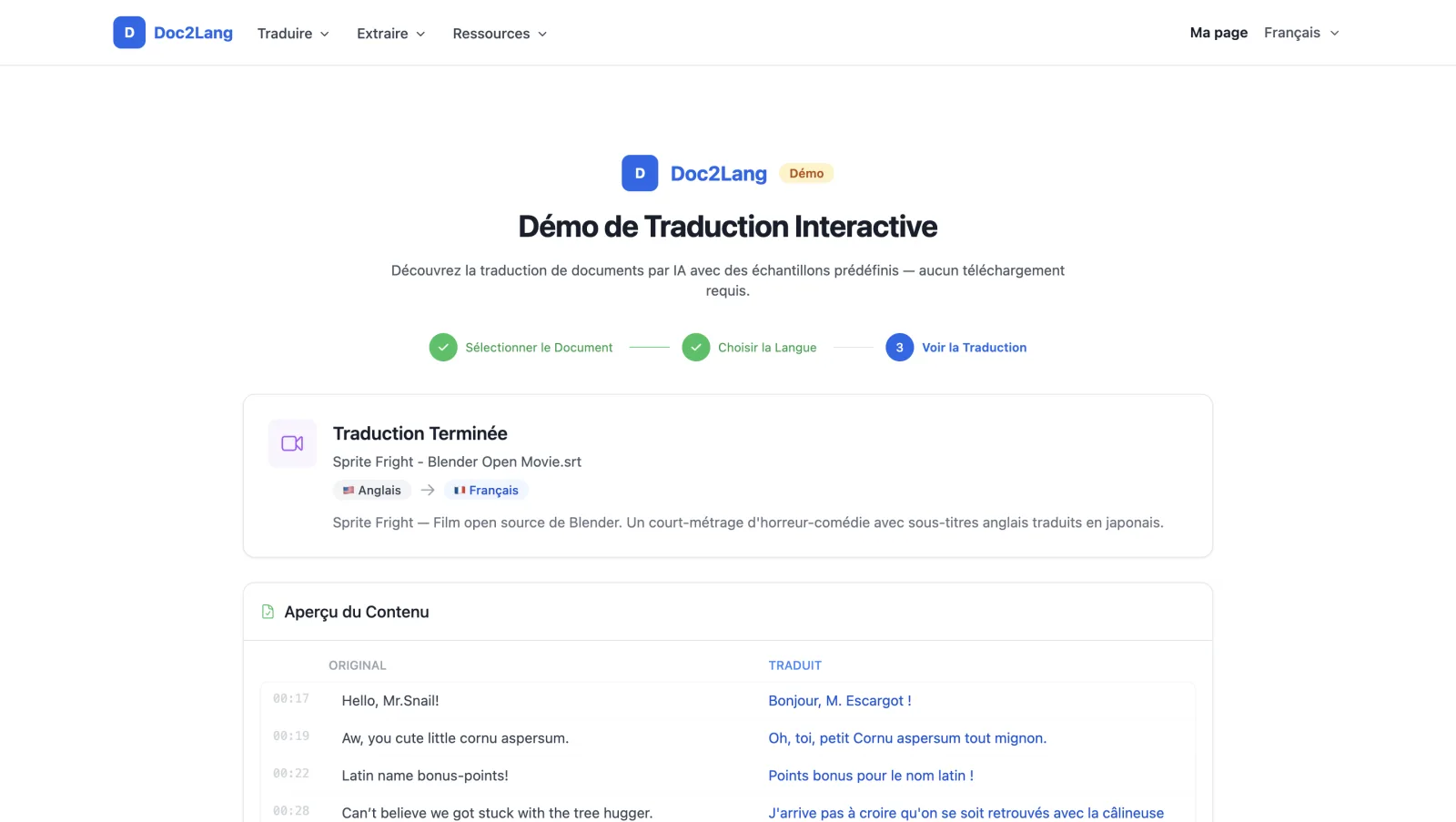Click the ORIGINAL column header
Viewport: 1456px width, 822px height.
tap(358, 665)
